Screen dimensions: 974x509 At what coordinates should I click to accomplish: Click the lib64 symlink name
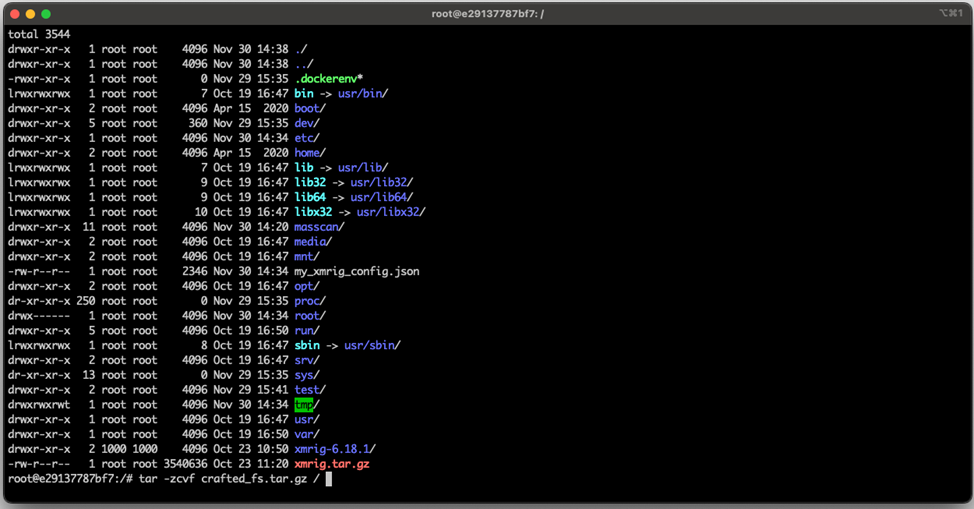pyautogui.click(x=310, y=197)
